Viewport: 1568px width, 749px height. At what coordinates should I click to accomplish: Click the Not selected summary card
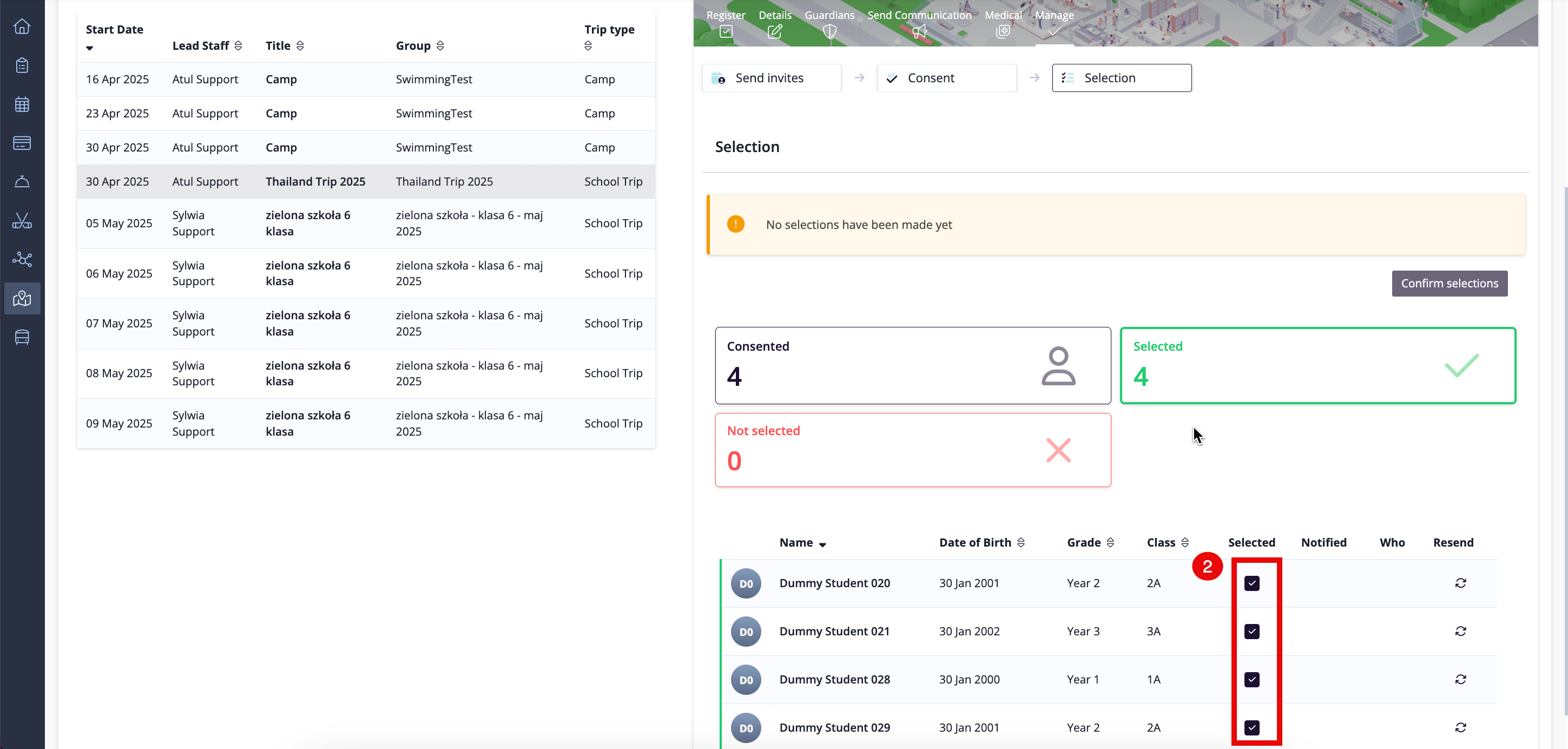912,449
